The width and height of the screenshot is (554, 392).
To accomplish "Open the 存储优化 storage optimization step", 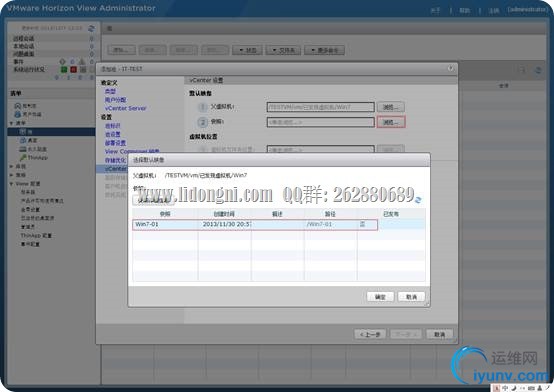I will pos(115,160).
